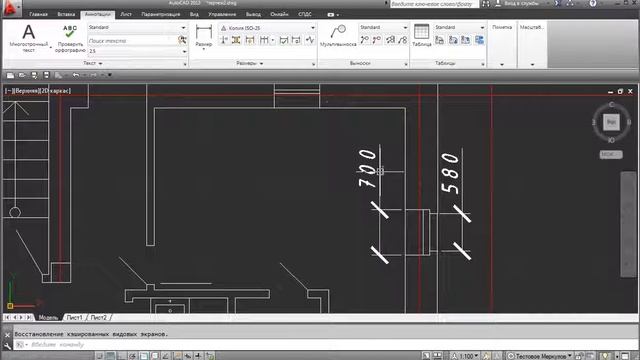Viewport: 640px width, 360px height.
Task: Click the remove leader icon
Action: tap(377, 40)
